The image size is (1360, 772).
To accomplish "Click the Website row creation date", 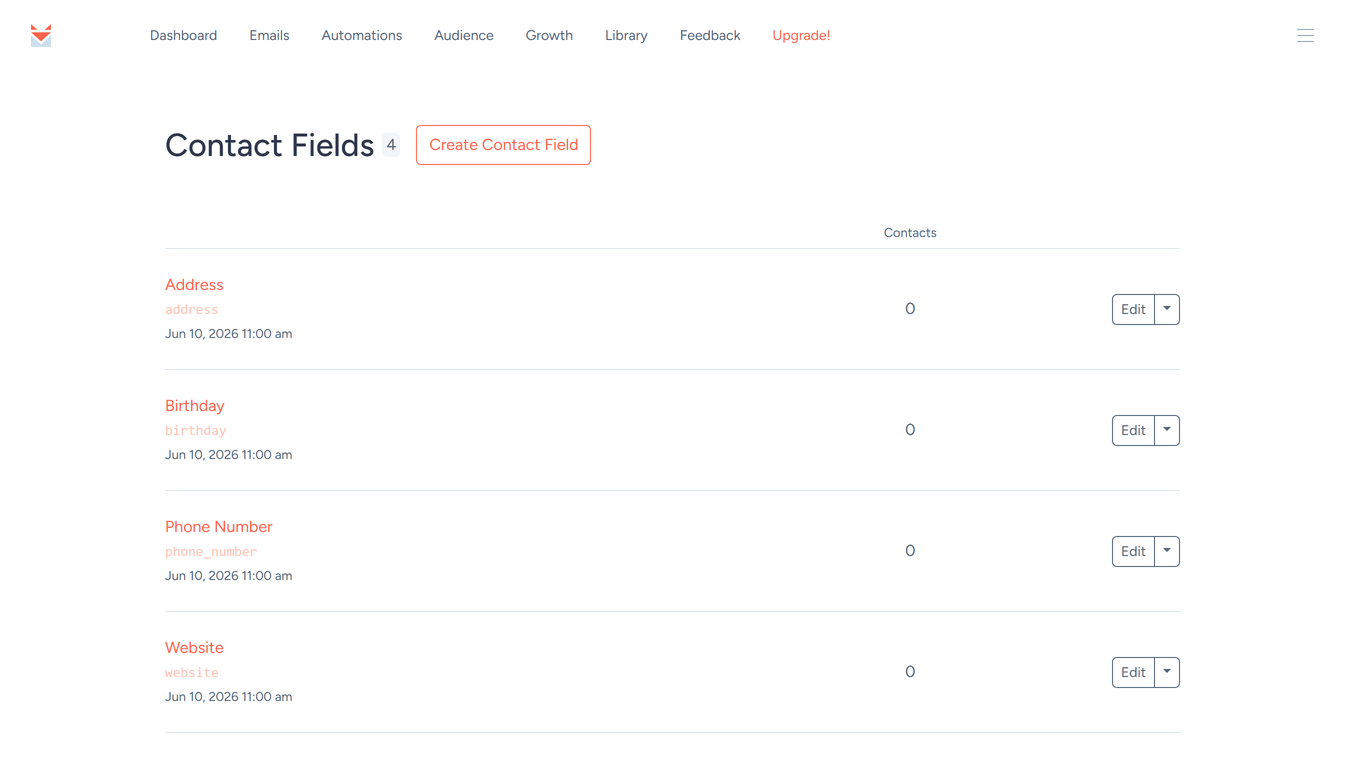I will tap(228, 697).
